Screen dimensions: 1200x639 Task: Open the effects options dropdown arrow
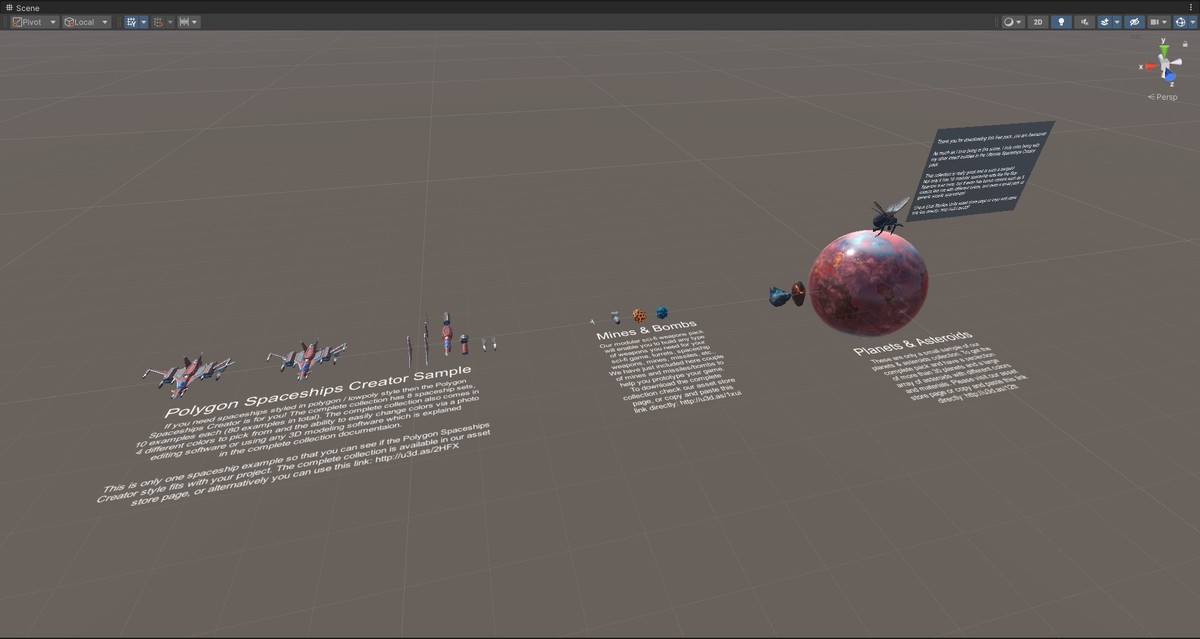point(1117,22)
